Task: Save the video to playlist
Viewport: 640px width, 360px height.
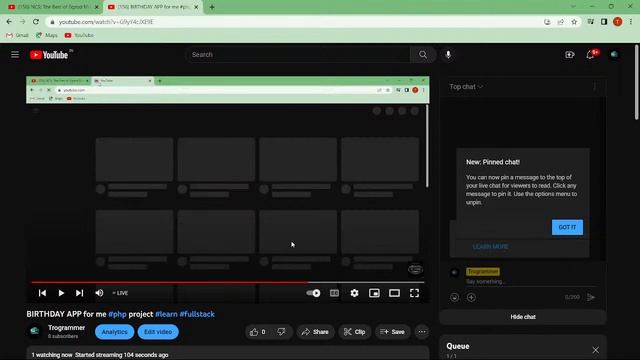Action: pyautogui.click(x=393, y=332)
